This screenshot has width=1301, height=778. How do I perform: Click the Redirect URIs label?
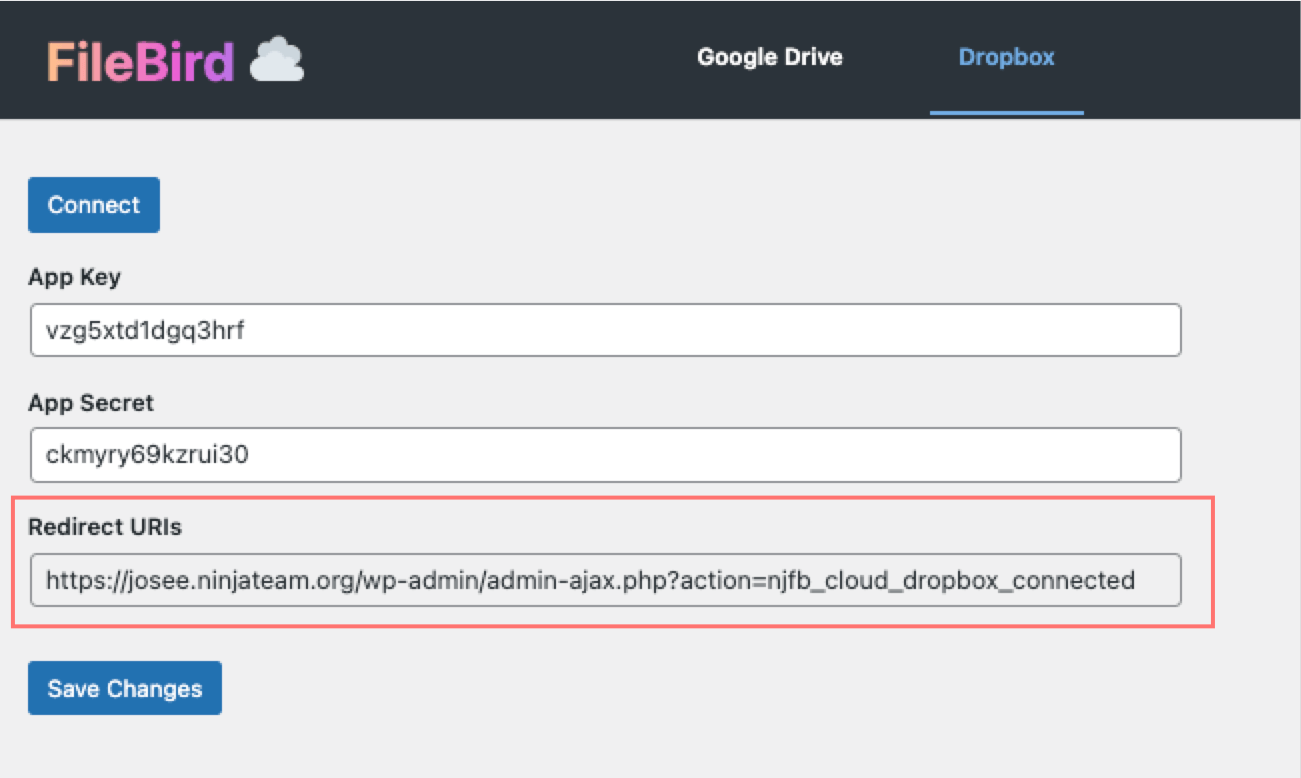(105, 527)
